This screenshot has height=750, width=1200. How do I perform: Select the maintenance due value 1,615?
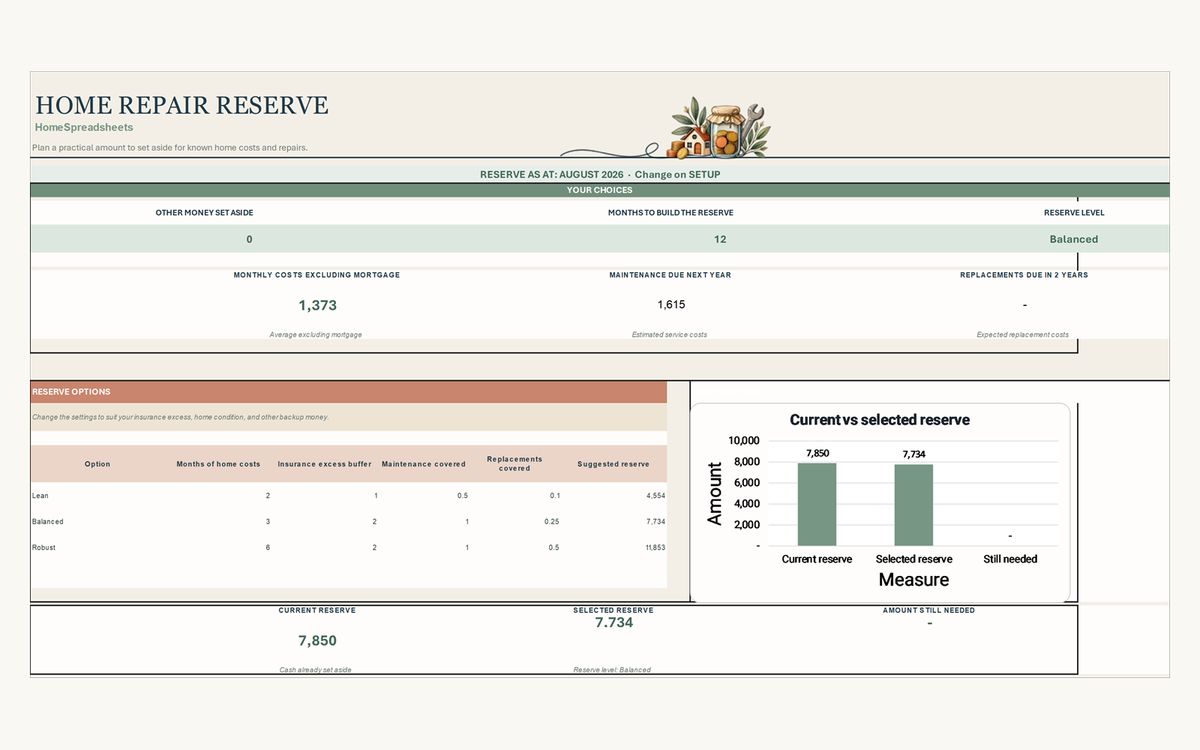coord(671,304)
